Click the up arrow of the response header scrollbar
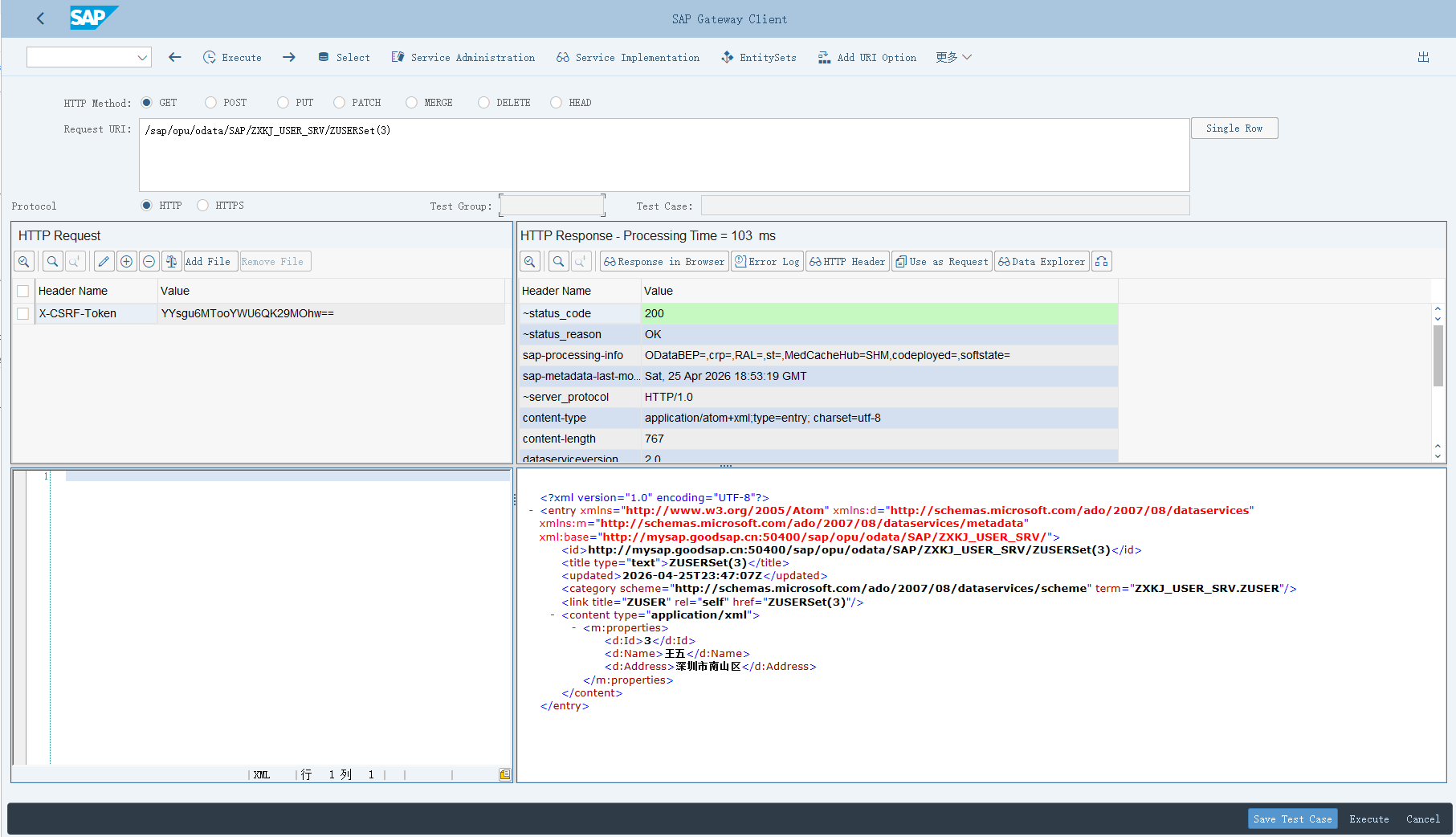Image resolution: width=1456 pixels, height=837 pixels. [x=1438, y=309]
